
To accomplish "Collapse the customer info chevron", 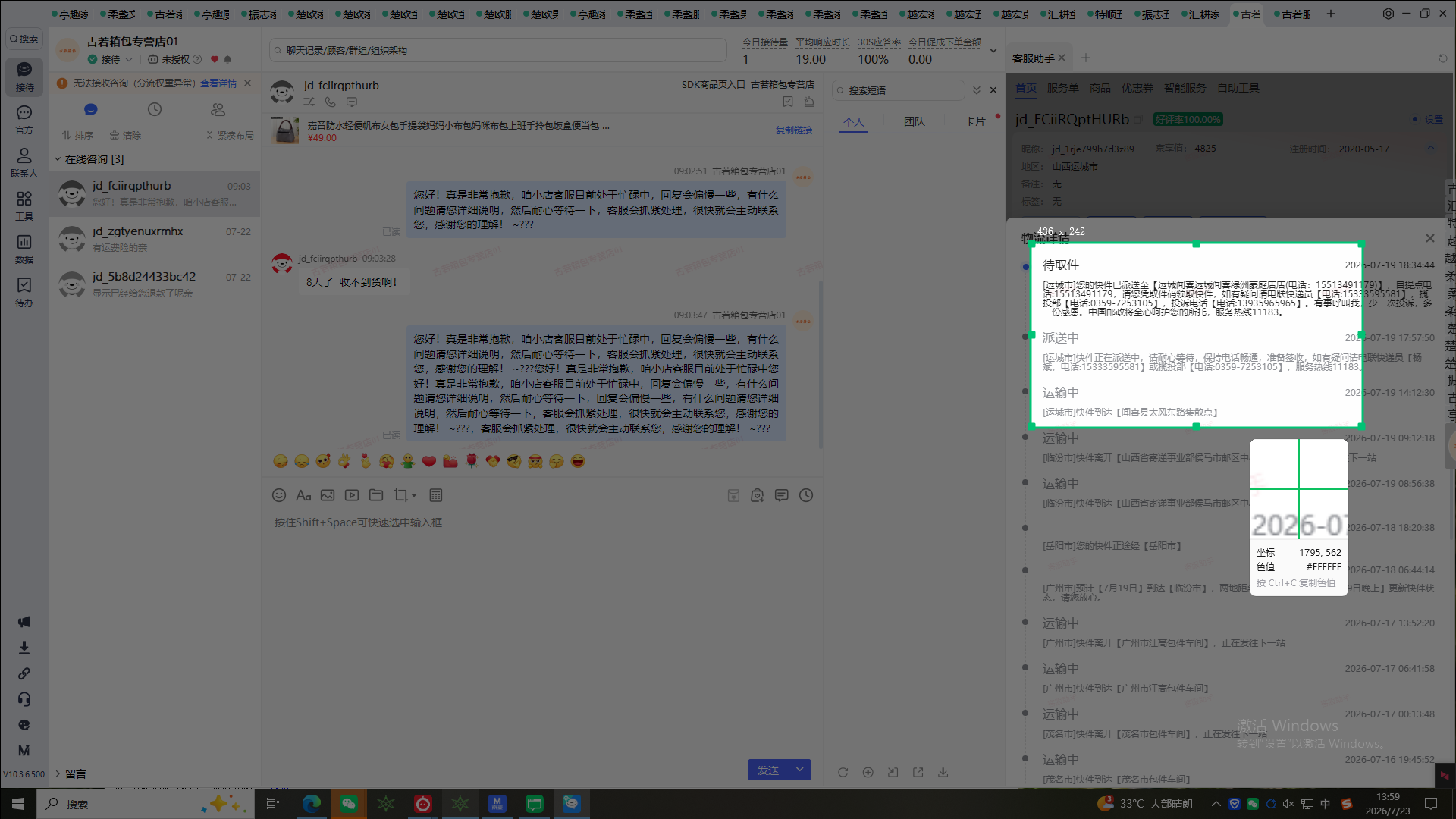I will pos(1431,148).
